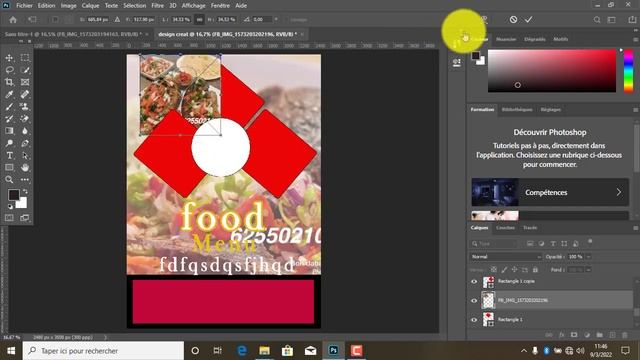This screenshot has width=640, height=360.
Task: Select the Frame tool
Action: pos(25,82)
